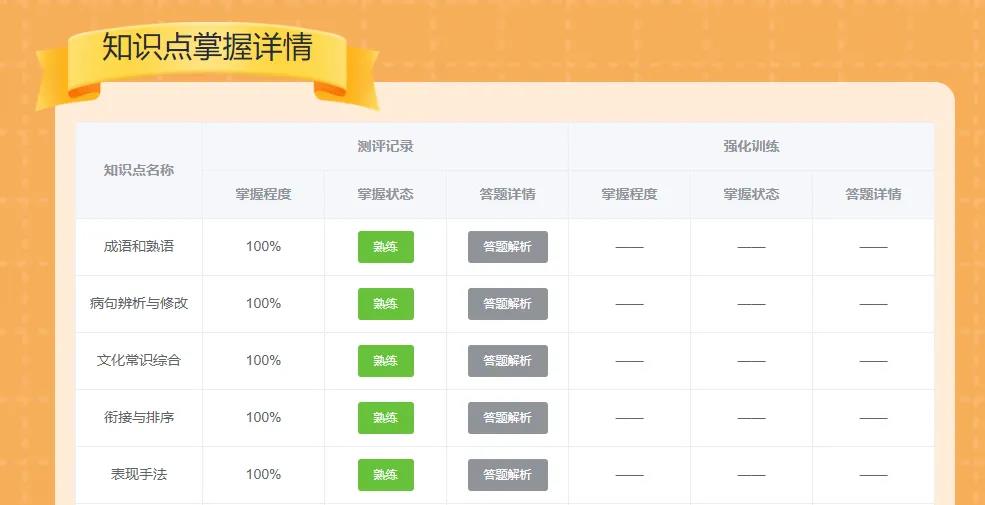Image resolution: width=985 pixels, height=505 pixels.
Task: Click the 文化常识综合 knowledge point name
Action: pyautogui.click(x=139, y=360)
